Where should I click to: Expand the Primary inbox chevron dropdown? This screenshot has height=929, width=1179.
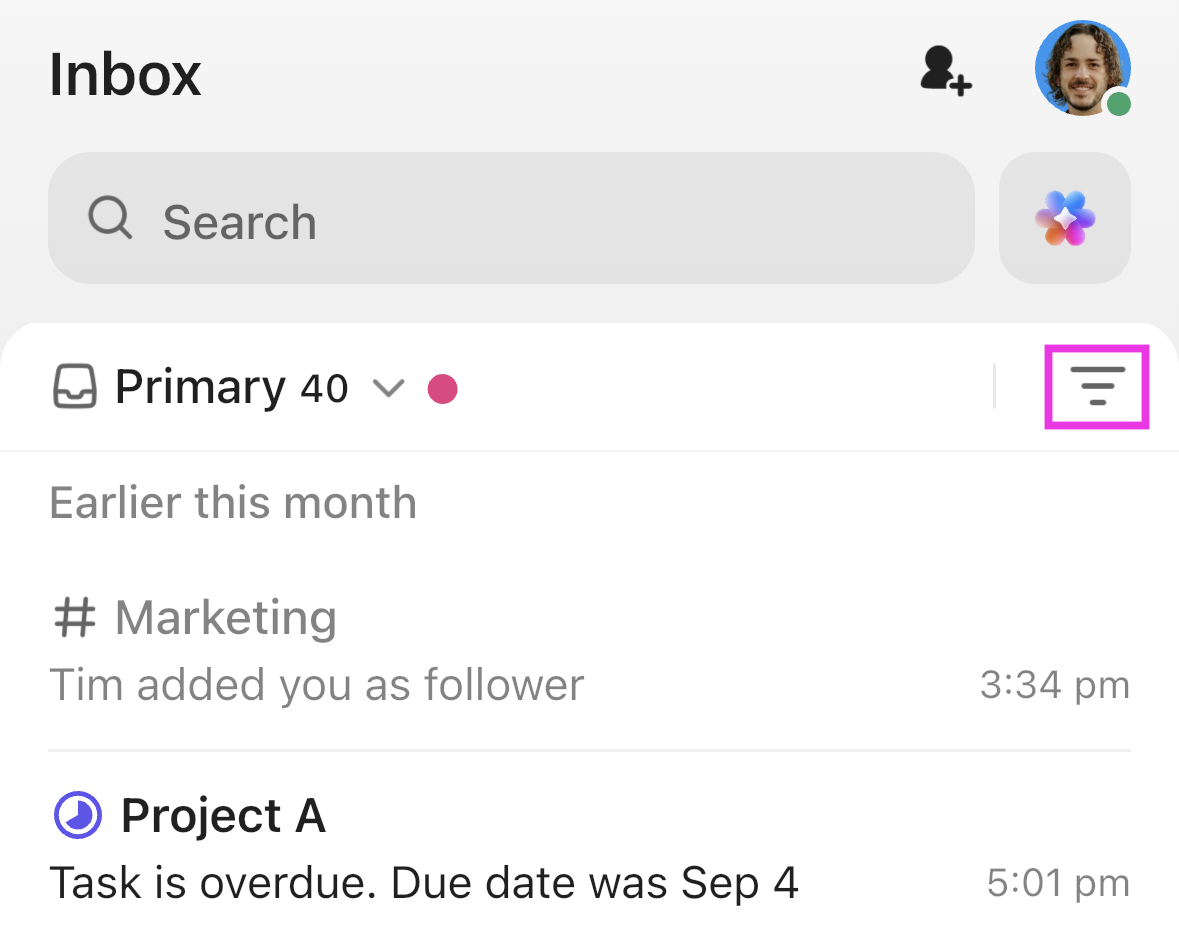[388, 388]
